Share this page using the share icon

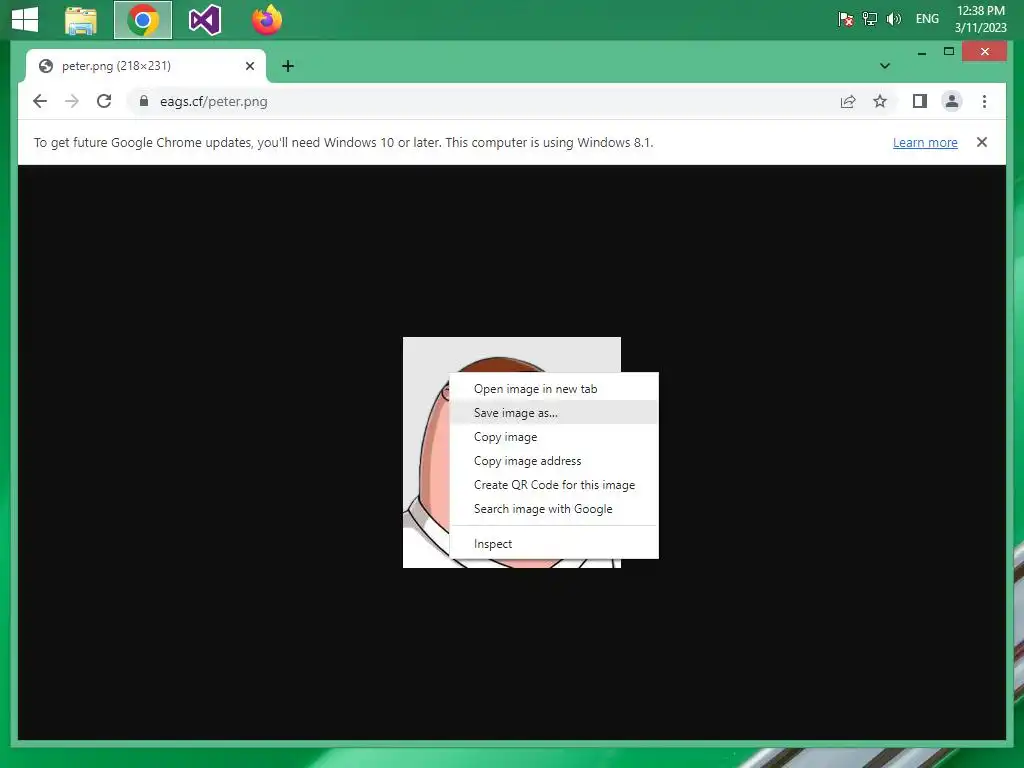pyautogui.click(x=848, y=101)
